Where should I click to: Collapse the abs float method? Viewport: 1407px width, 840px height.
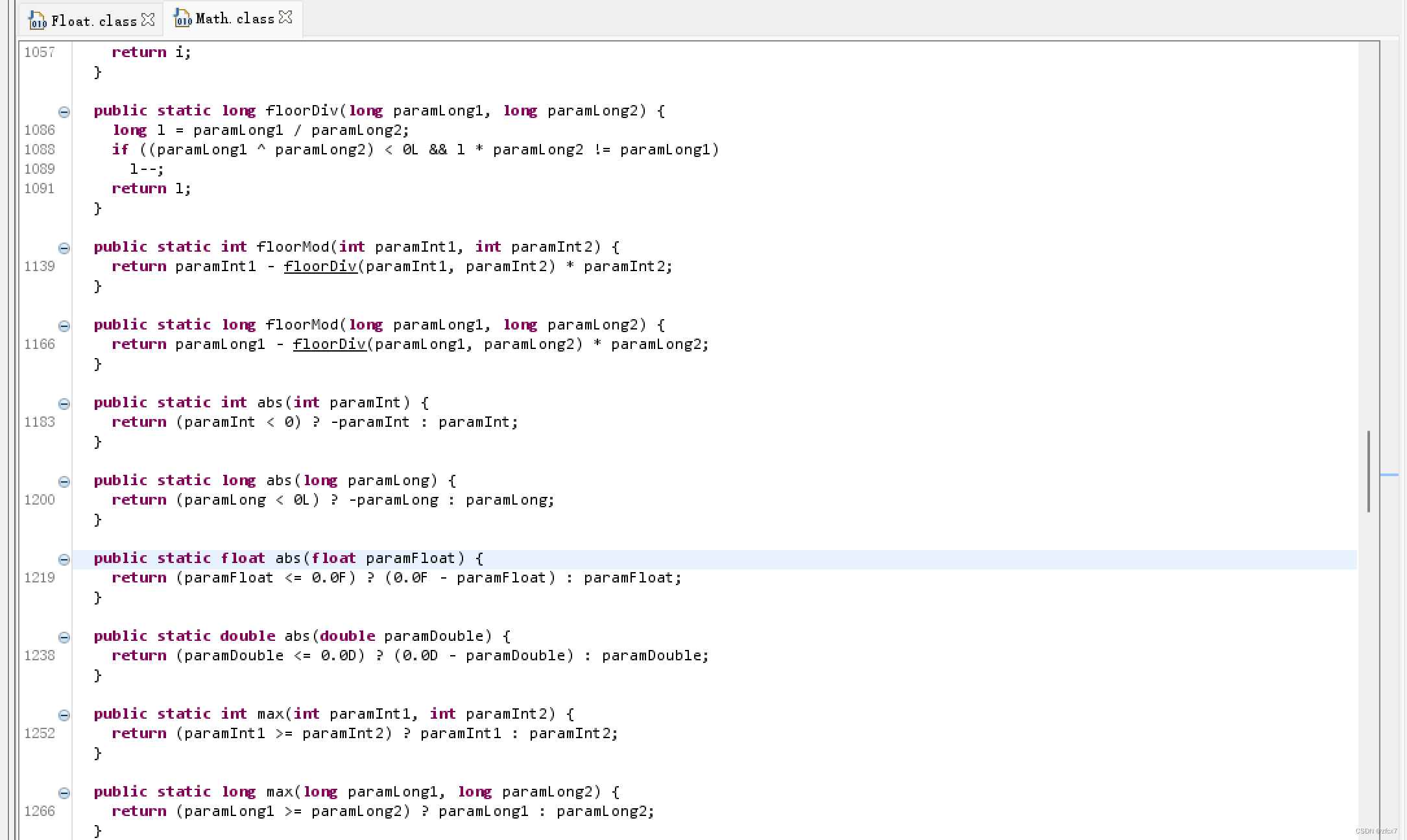click(x=64, y=559)
